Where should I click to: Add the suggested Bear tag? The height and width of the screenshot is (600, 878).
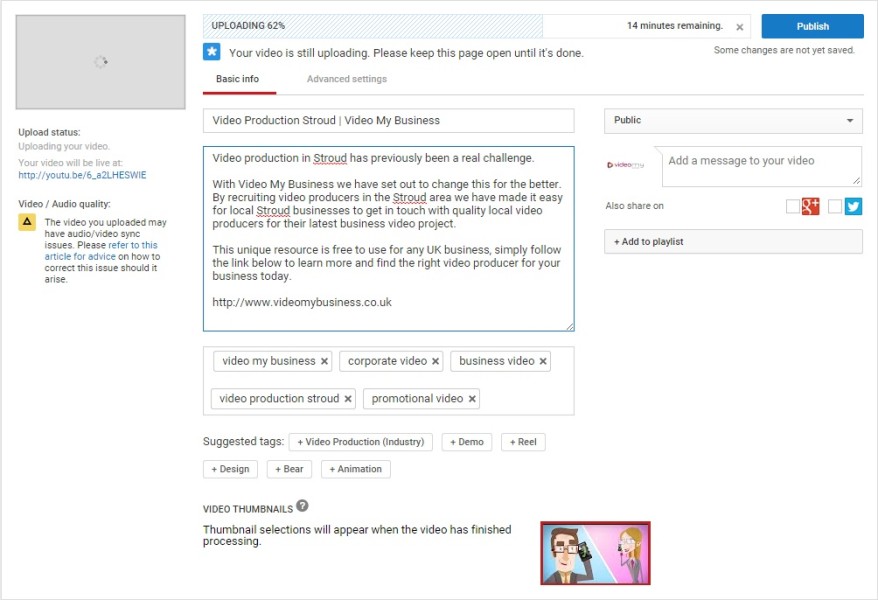click(289, 469)
